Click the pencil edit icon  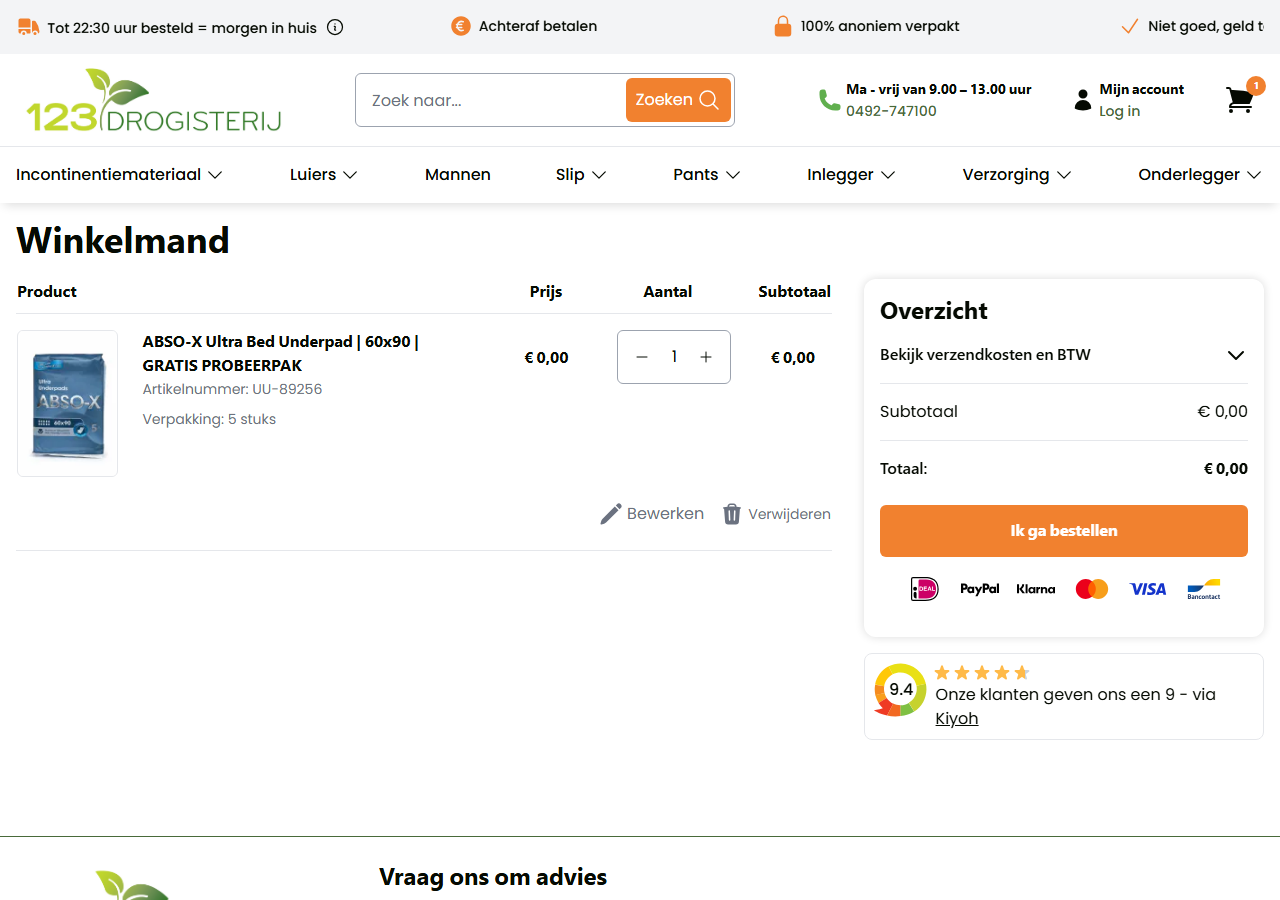[610, 514]
